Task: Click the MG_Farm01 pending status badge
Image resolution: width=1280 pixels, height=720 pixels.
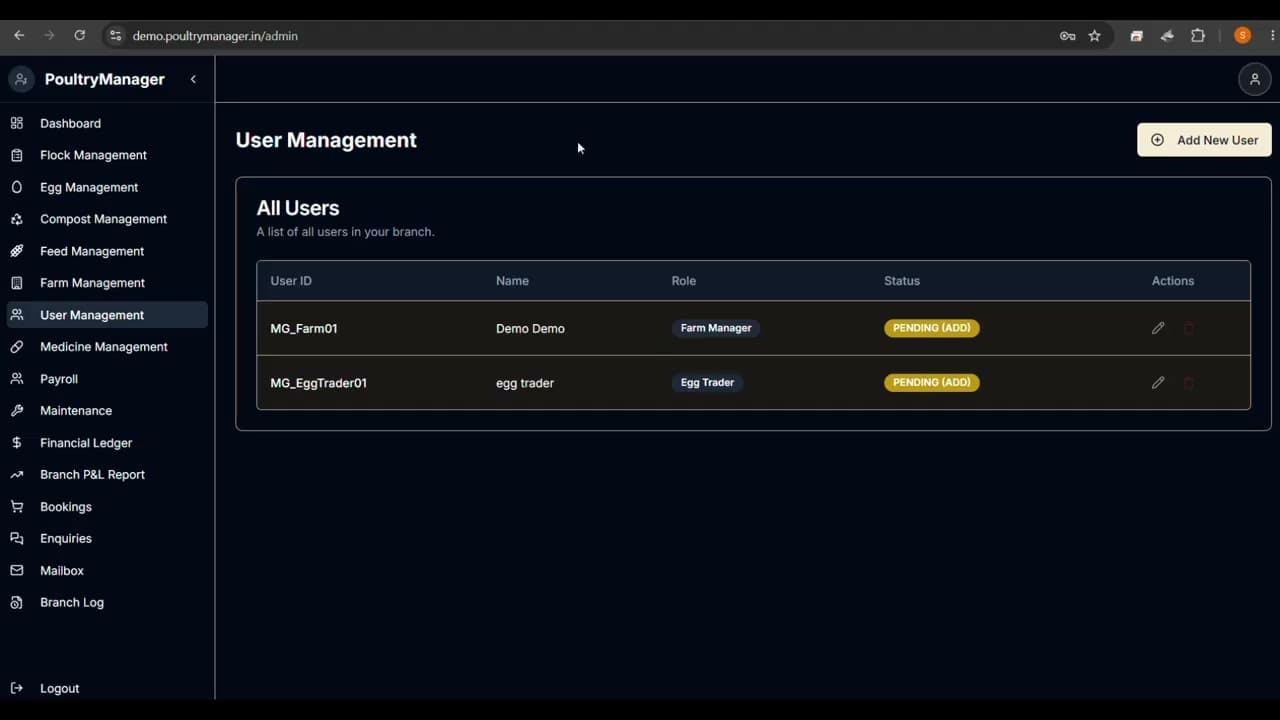Action: click(932, 328)
